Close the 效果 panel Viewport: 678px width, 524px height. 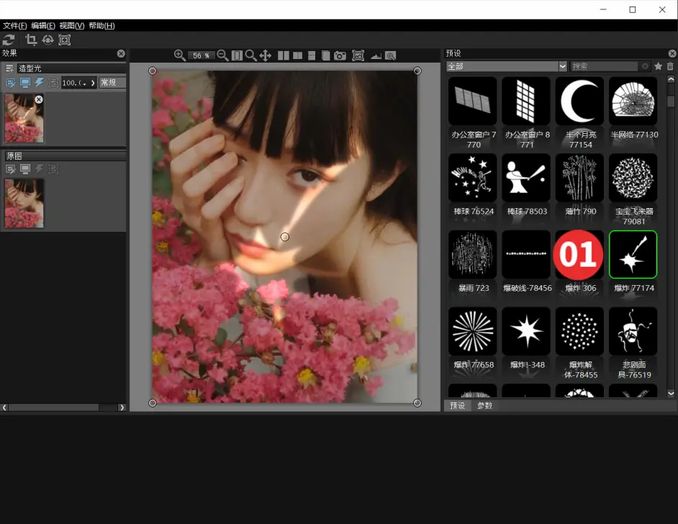[x=121, y=53]
